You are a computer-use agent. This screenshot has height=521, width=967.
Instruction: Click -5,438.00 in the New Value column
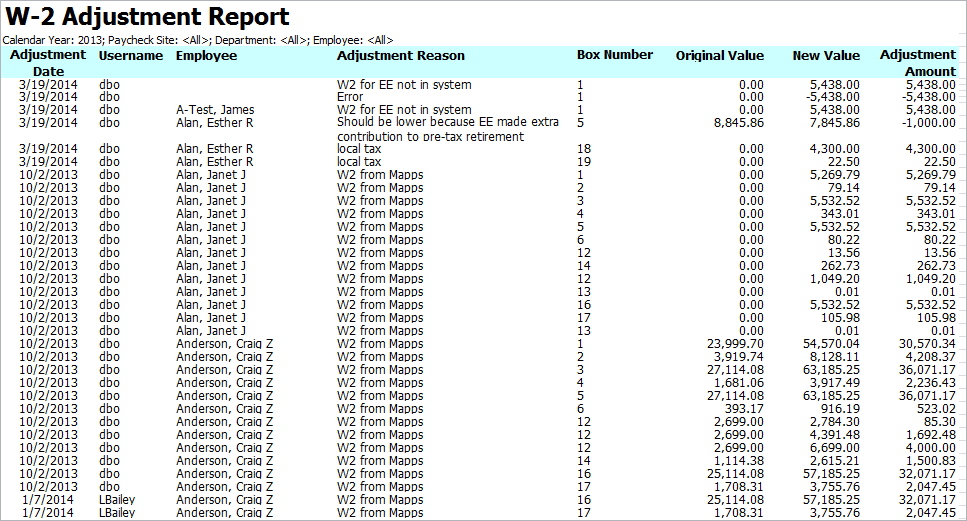coord(832,97)
